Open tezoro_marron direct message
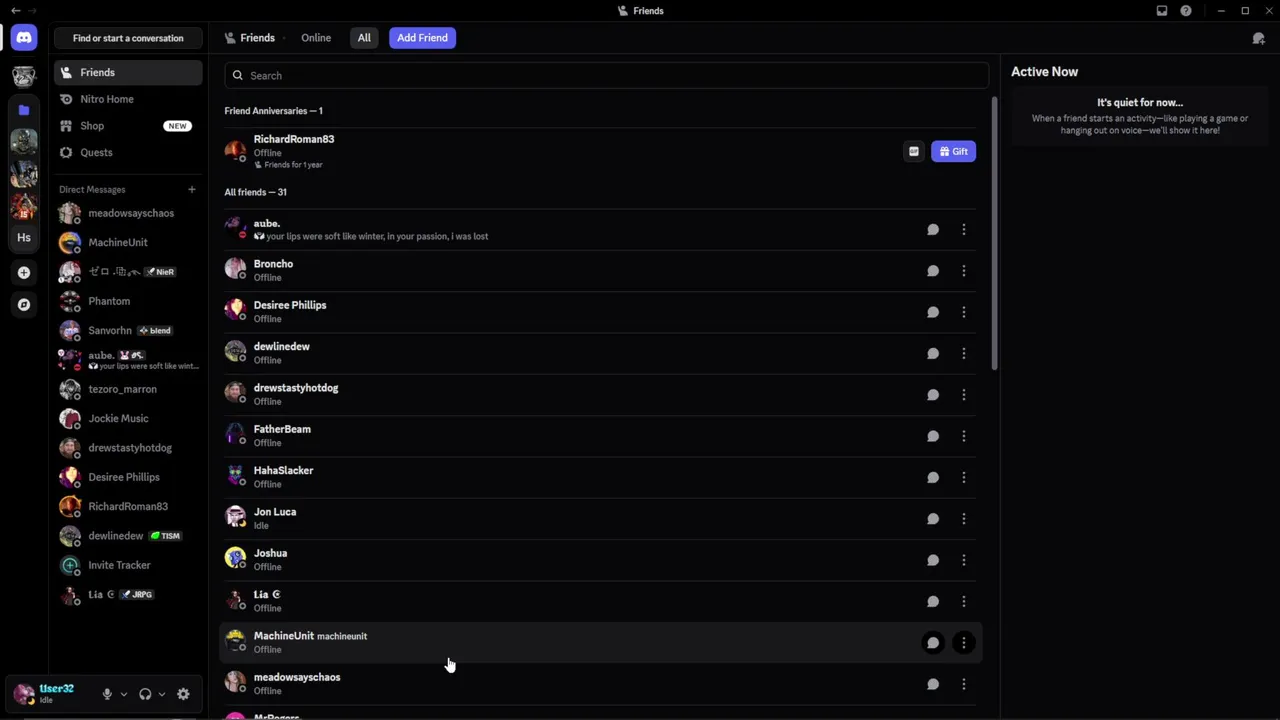The width and height of the screenshot is (1280, 720). (128, 389)
